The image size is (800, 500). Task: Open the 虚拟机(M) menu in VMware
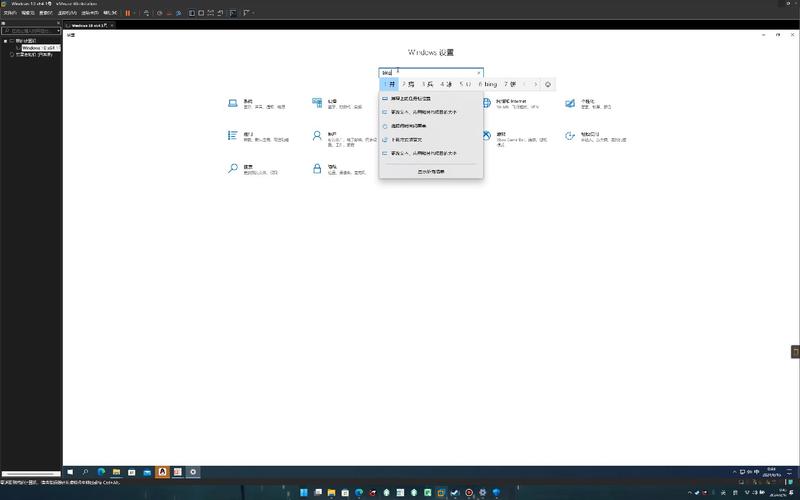tap(67, 13)
